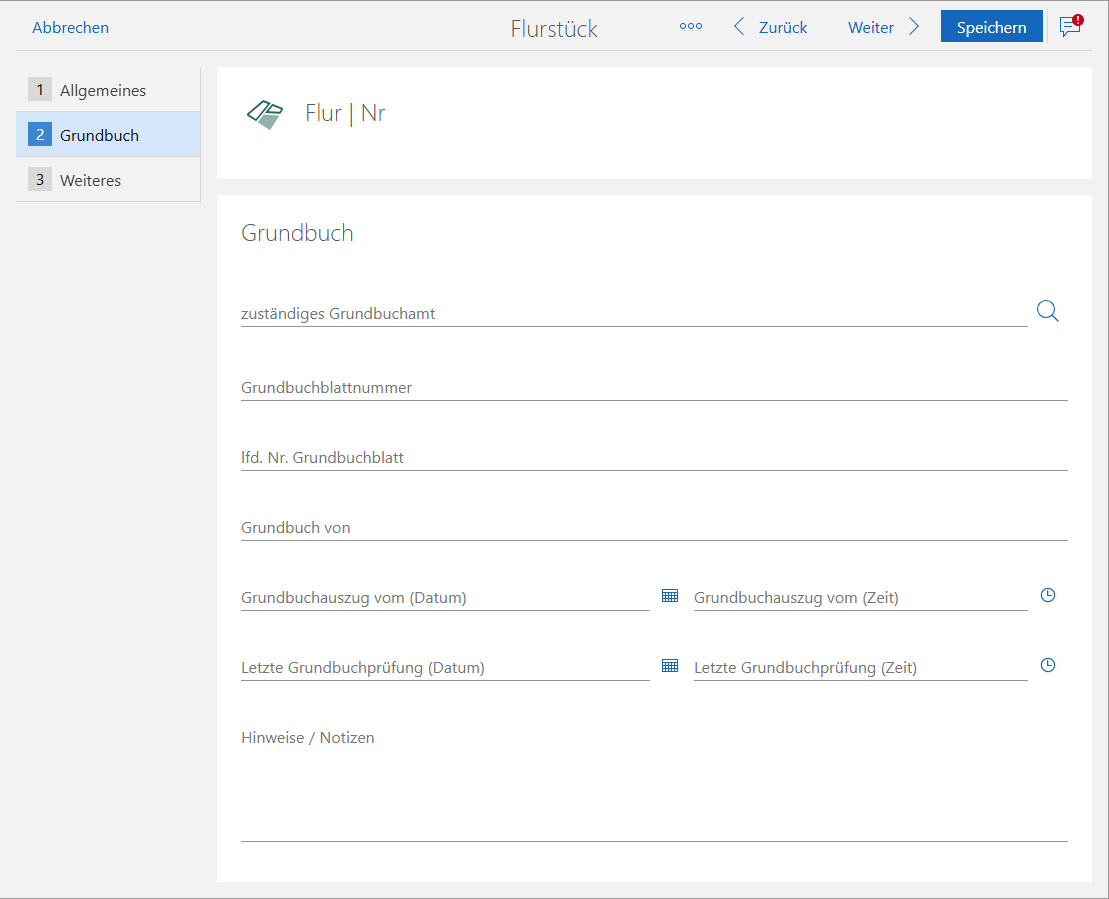Open clock picker for Letzte Grundbuchprüfung time

point(1047,666)
